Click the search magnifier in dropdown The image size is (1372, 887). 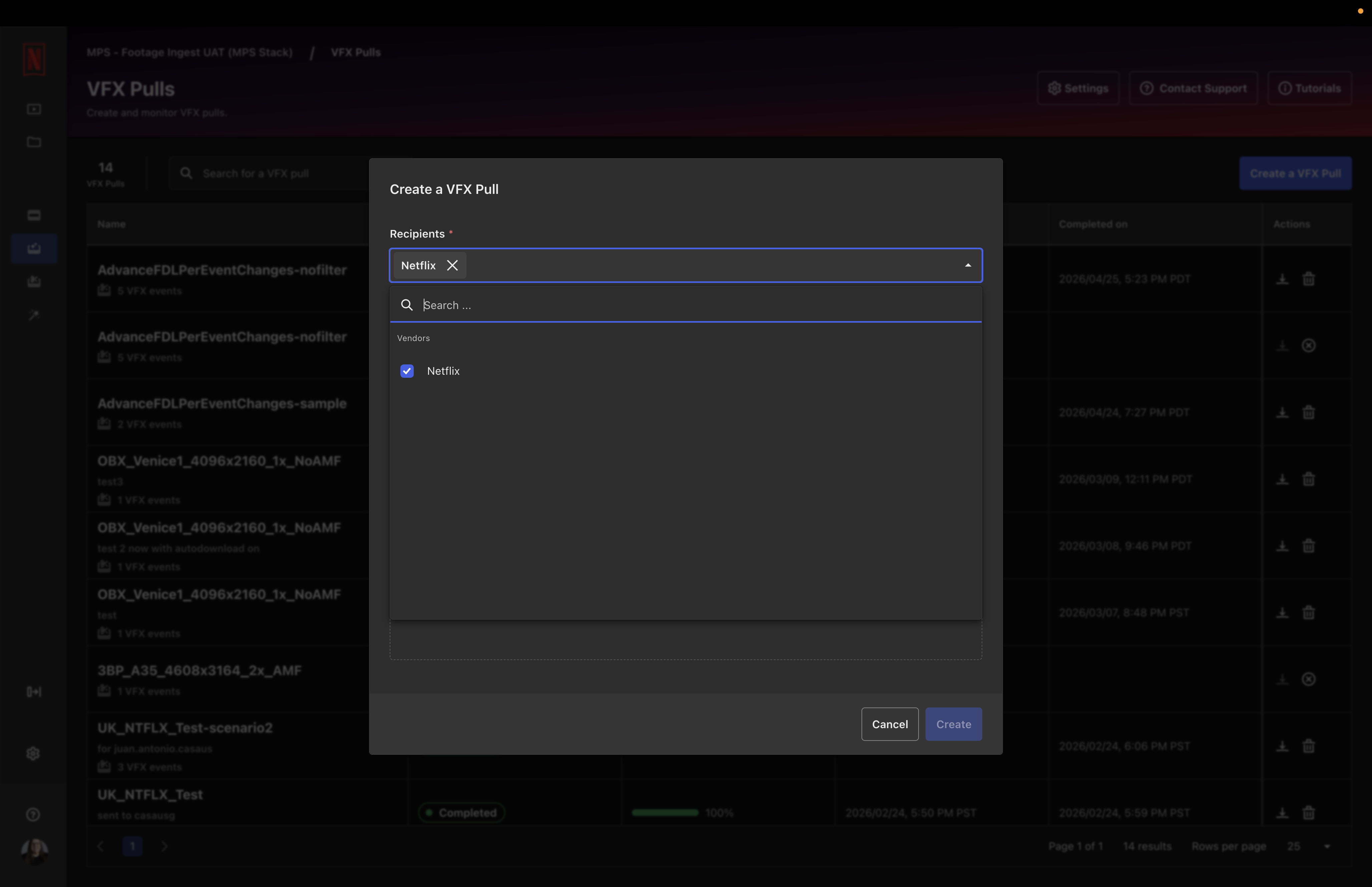point(407,305)
